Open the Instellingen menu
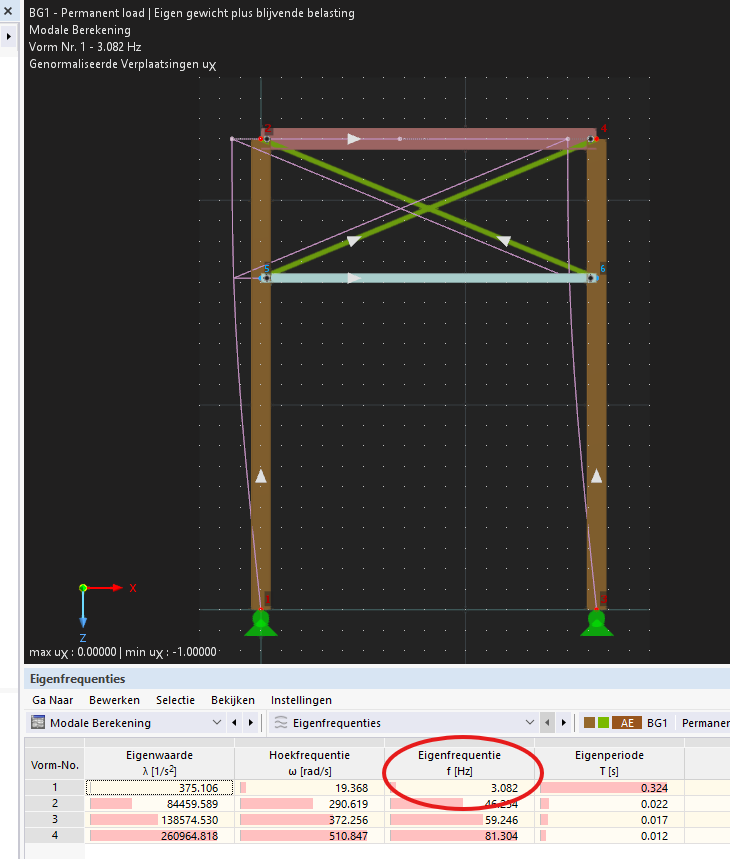 [301, 700]
